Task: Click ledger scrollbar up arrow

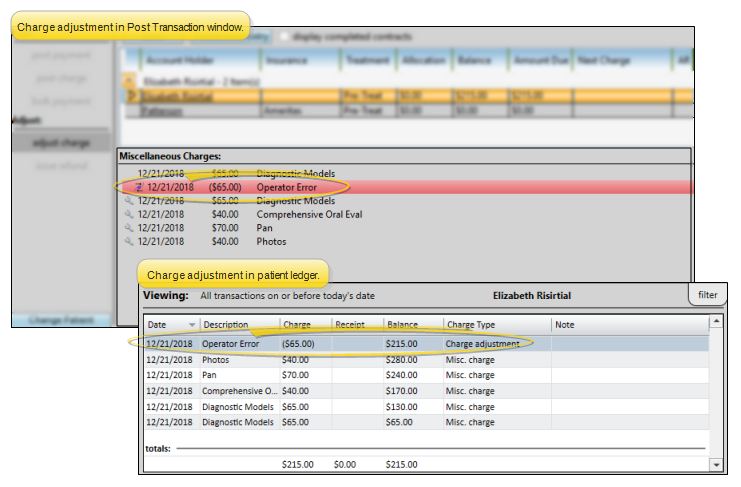Action: (x=715, y=323)
